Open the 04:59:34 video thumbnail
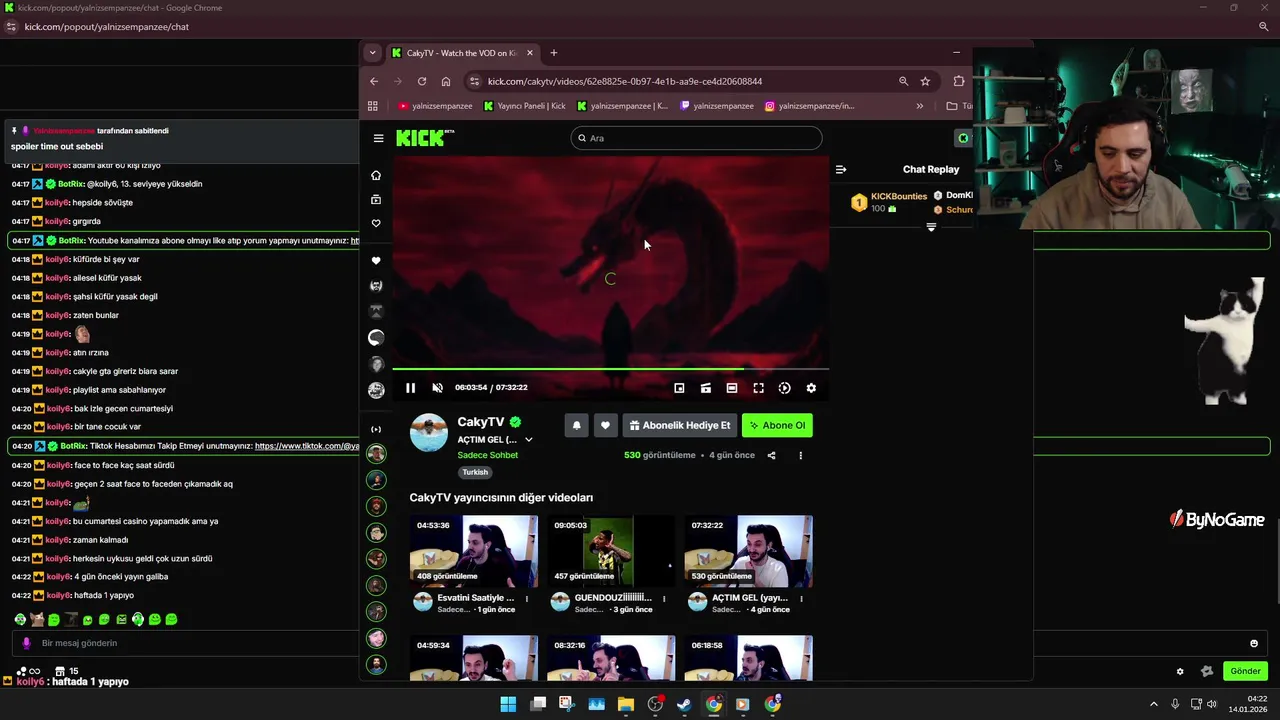Screen dimensions: 1280x720 tap(474, 658)
